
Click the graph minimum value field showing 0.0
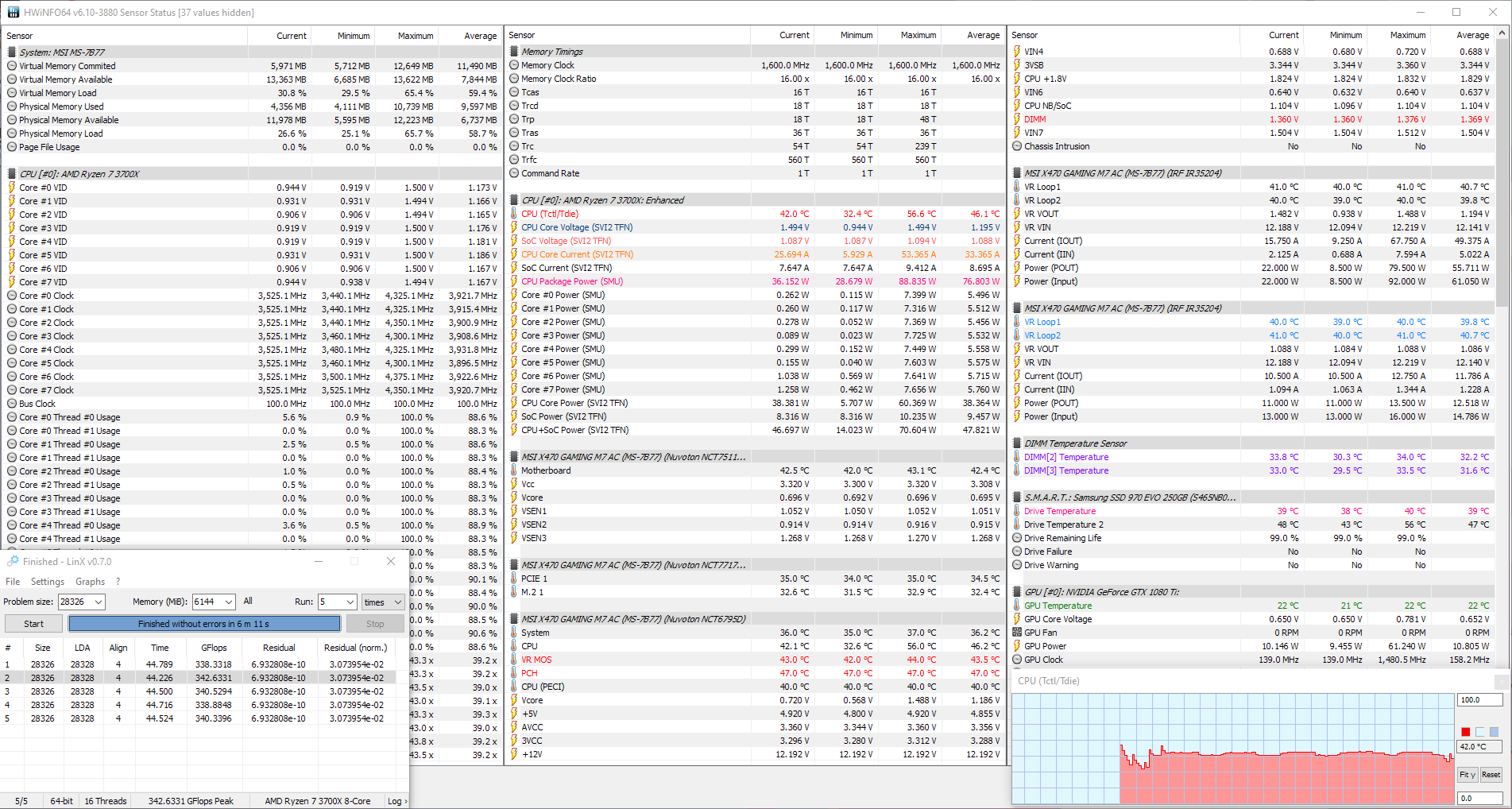pos(1480,798)
